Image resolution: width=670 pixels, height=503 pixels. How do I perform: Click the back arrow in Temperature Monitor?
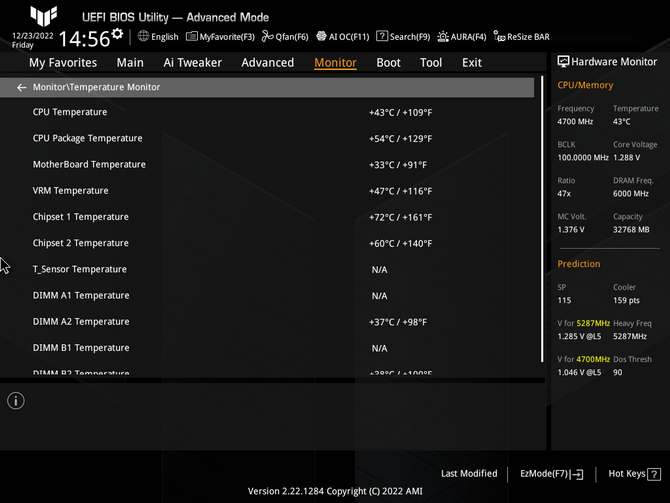(21, 87)
